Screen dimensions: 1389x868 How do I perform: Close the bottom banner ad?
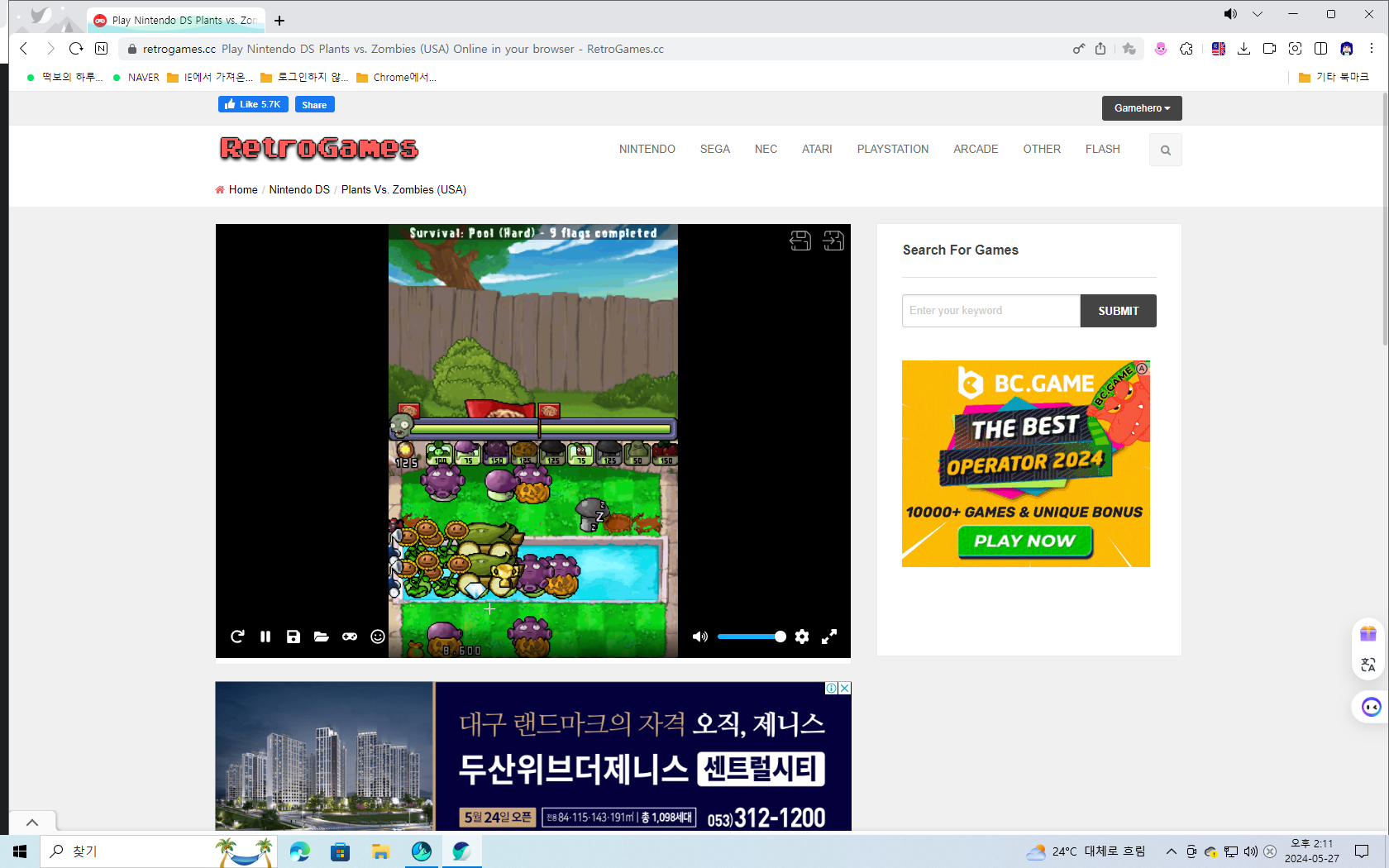[845, 688]
